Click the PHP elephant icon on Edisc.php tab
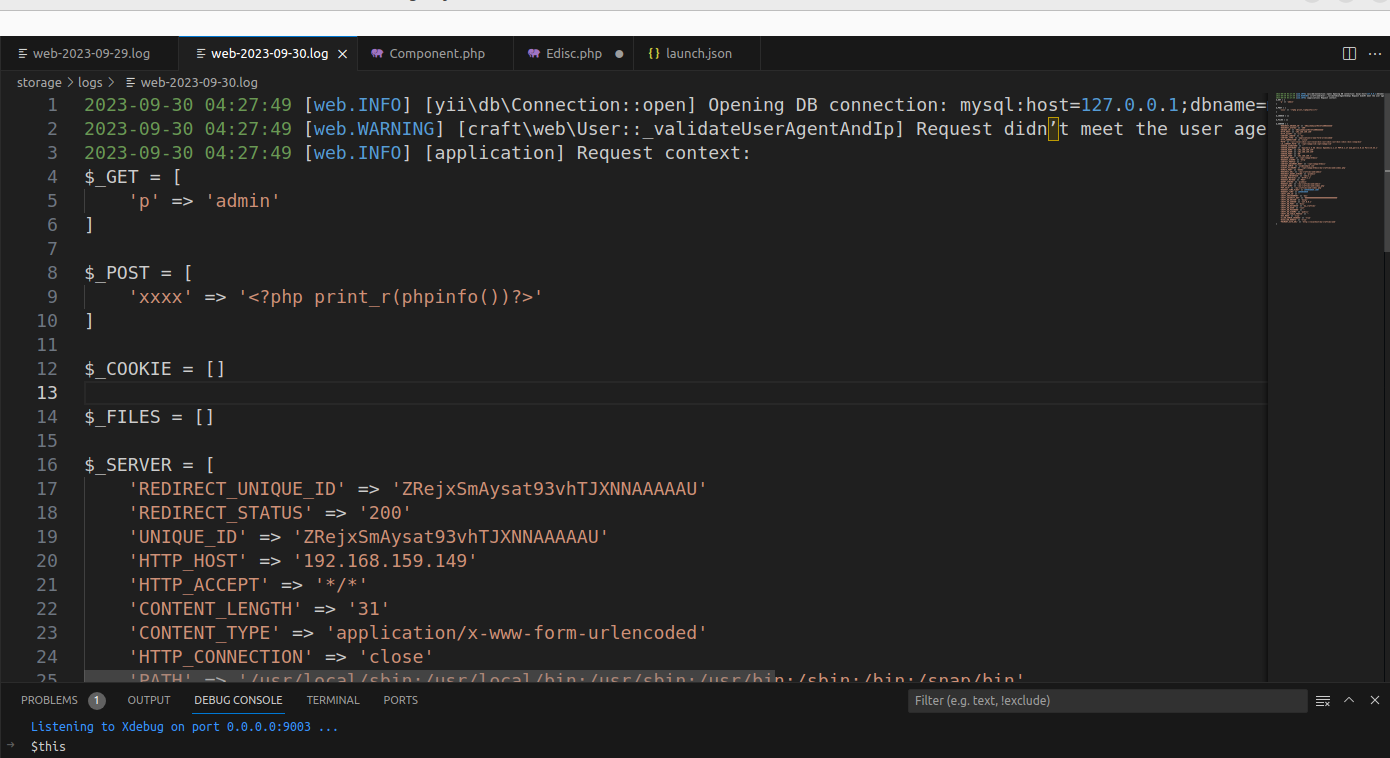 [534, 54]
